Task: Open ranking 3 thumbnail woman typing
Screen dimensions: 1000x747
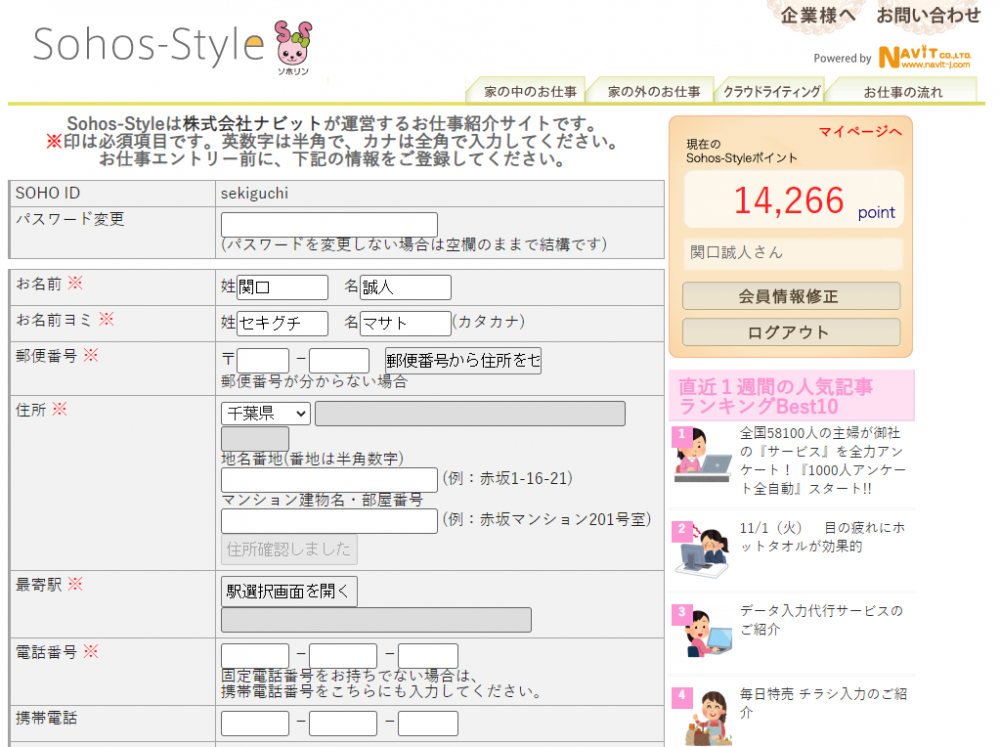Action: pos(702,632)
